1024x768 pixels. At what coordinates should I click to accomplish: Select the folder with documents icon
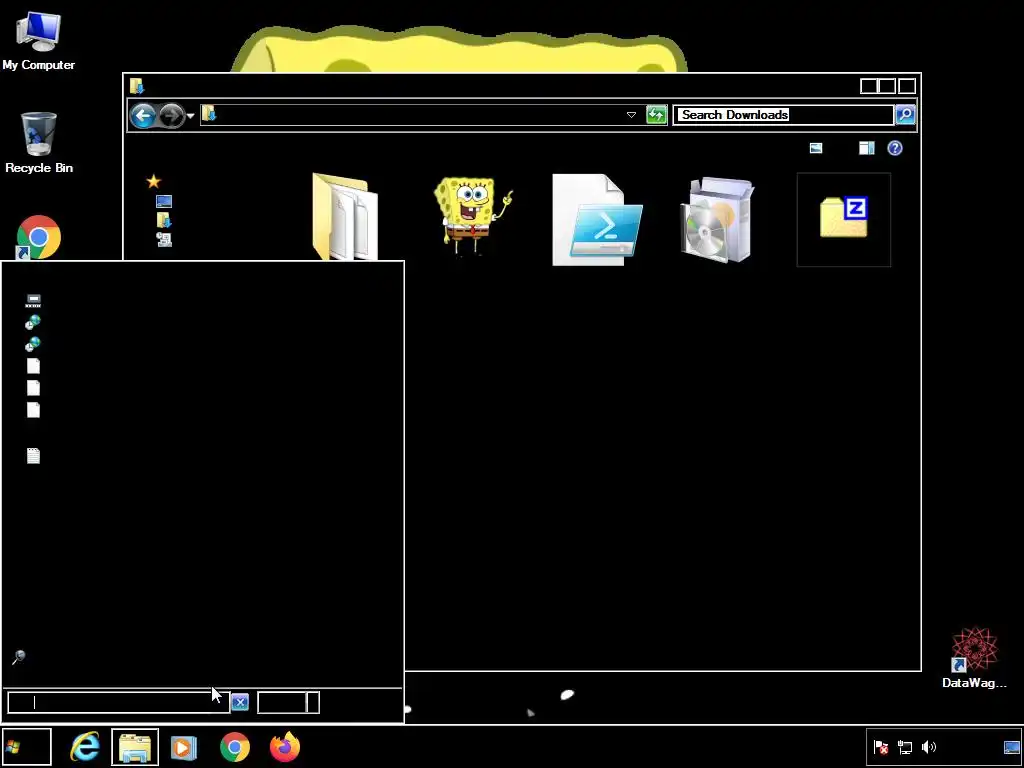click(x=345, y=217)
